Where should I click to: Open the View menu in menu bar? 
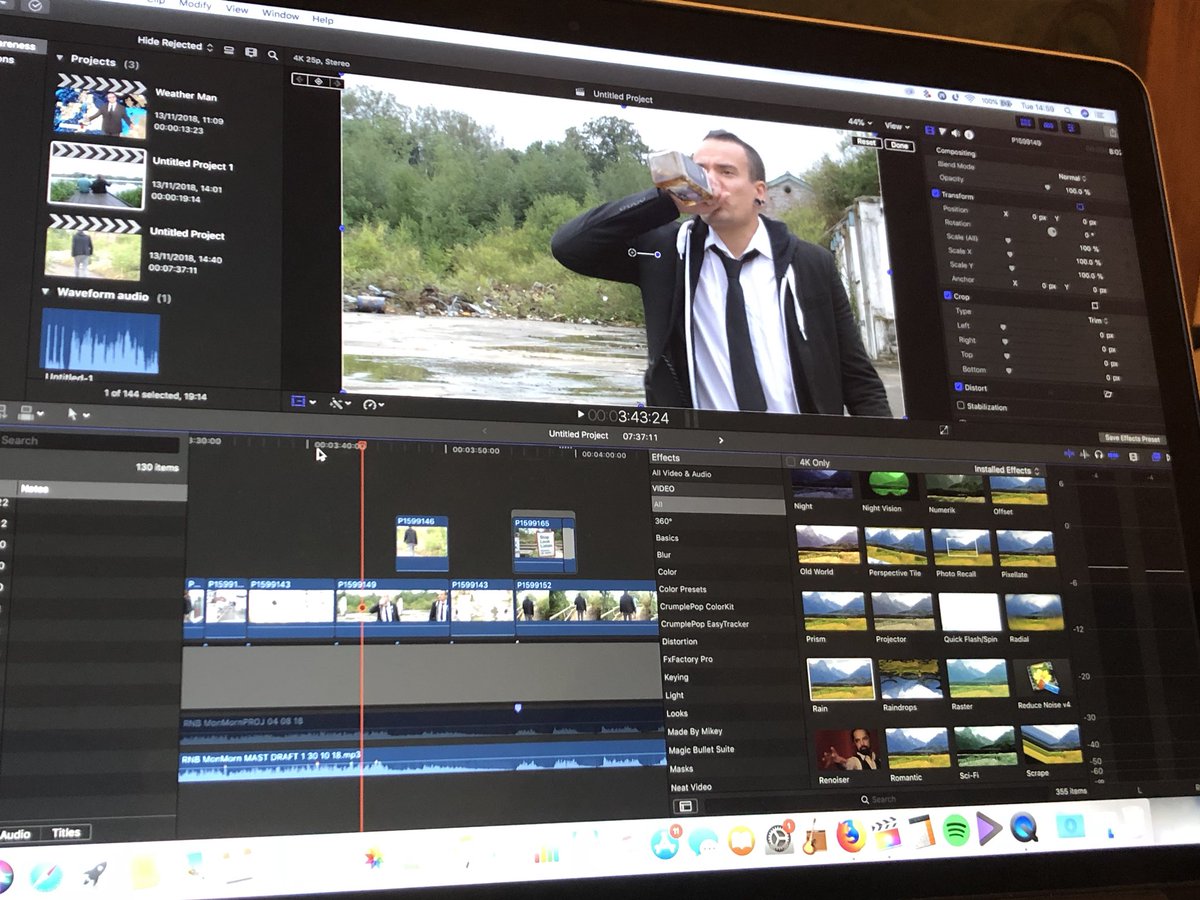[237, 9]
